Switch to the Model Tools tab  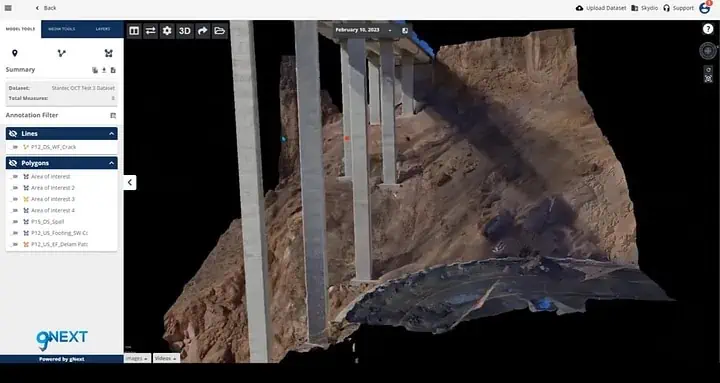pos(20,29)
